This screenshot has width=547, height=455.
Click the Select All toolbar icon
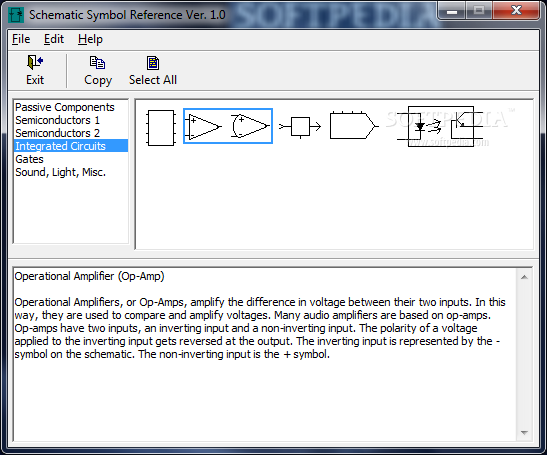[153, 63]
